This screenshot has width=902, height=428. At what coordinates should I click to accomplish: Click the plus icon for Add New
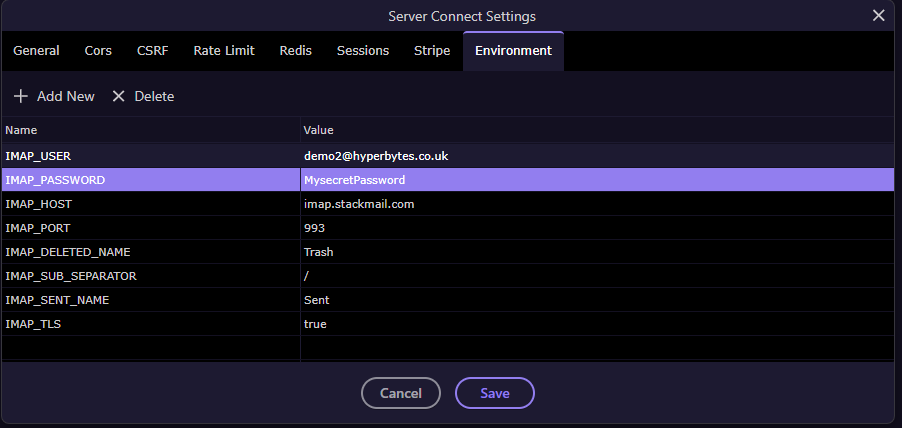(x=21, y=96)
